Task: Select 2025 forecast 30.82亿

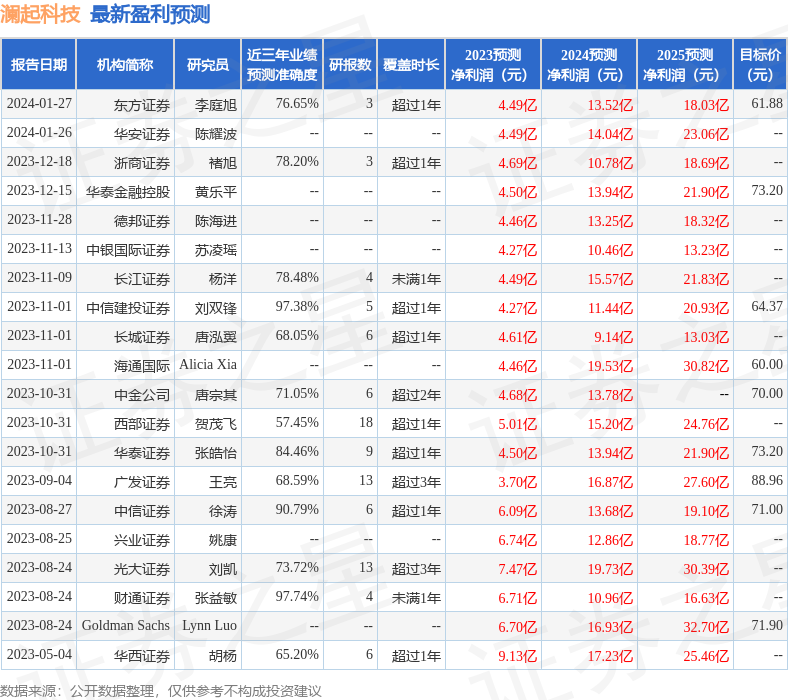Action: tap(706, 366)
